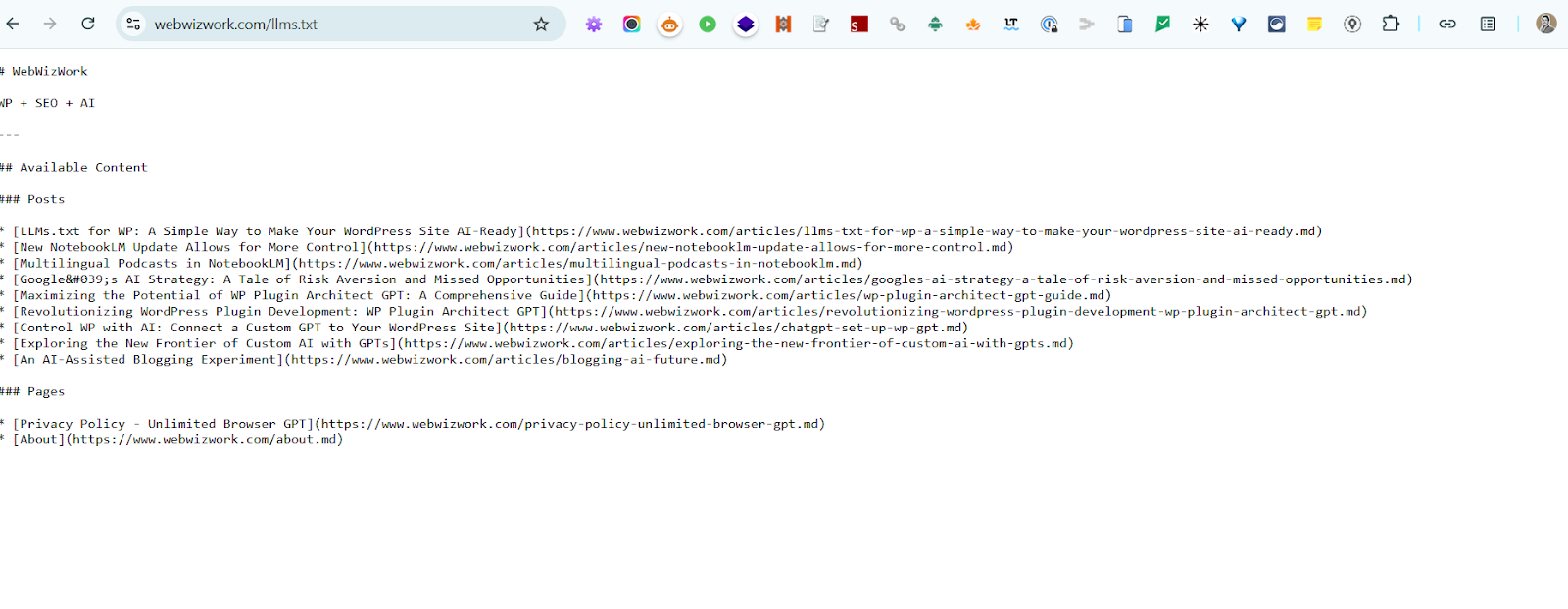This screenshot has height=609, width=1568.
Task: Open the gray chain-link extension
Action: click(897, 25)
